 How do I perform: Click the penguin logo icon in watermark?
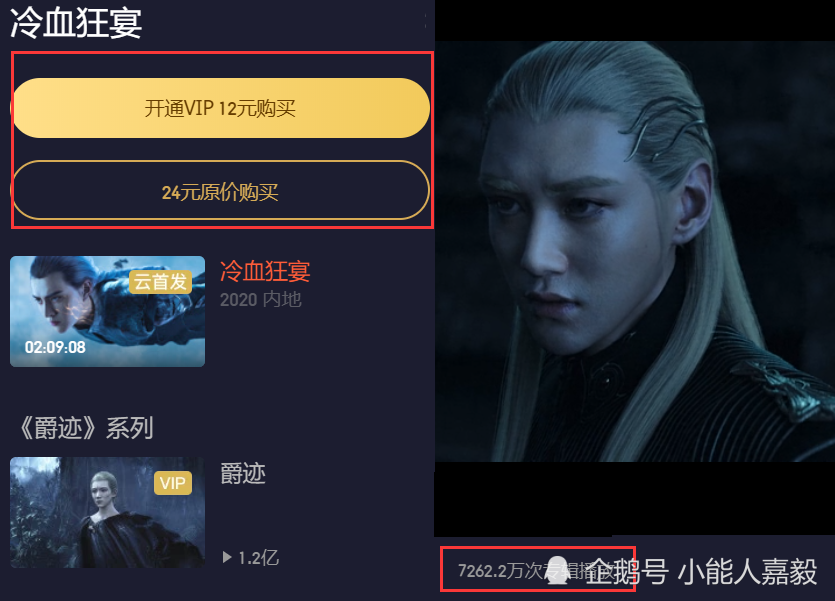click(x=558, y=570)
